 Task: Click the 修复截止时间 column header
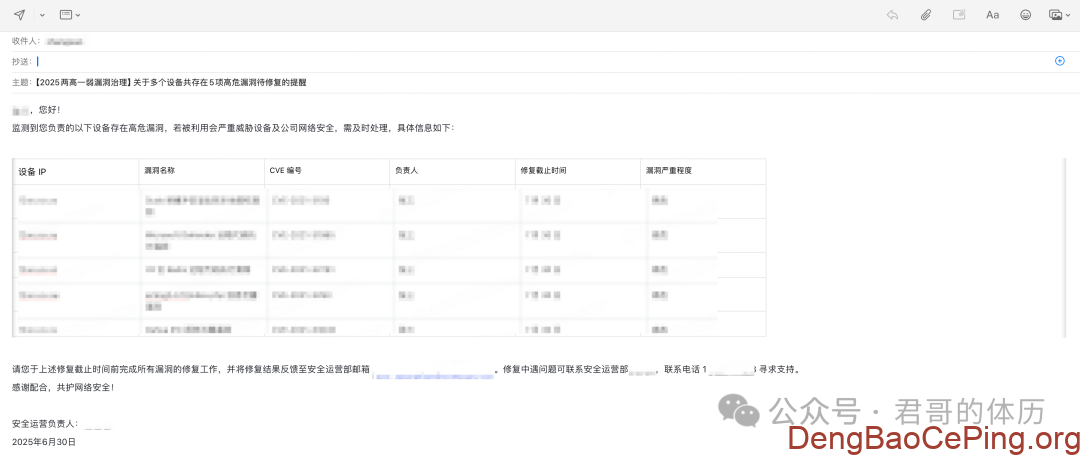(x=543, y=171)
